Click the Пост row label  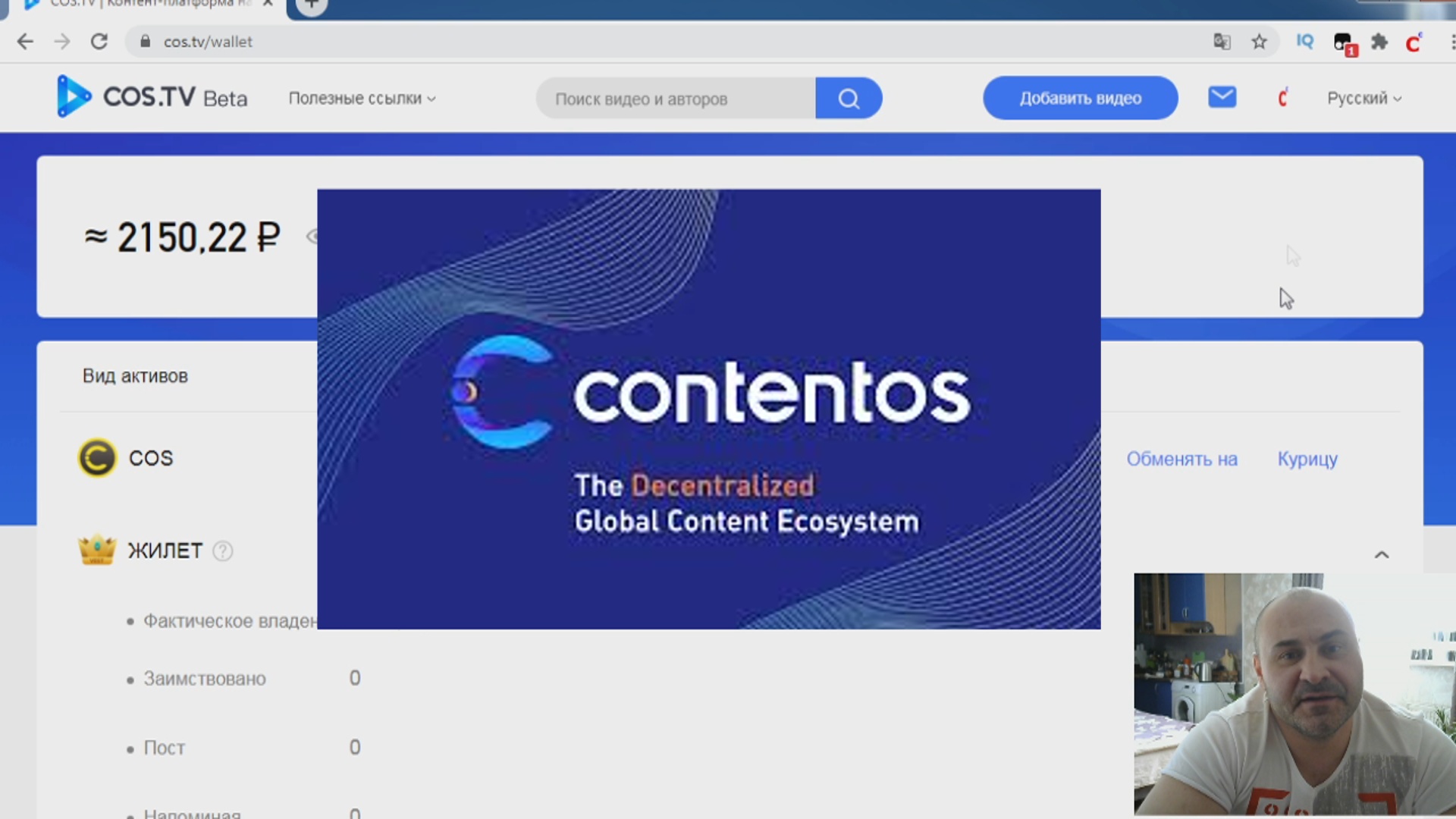[164, 748]
